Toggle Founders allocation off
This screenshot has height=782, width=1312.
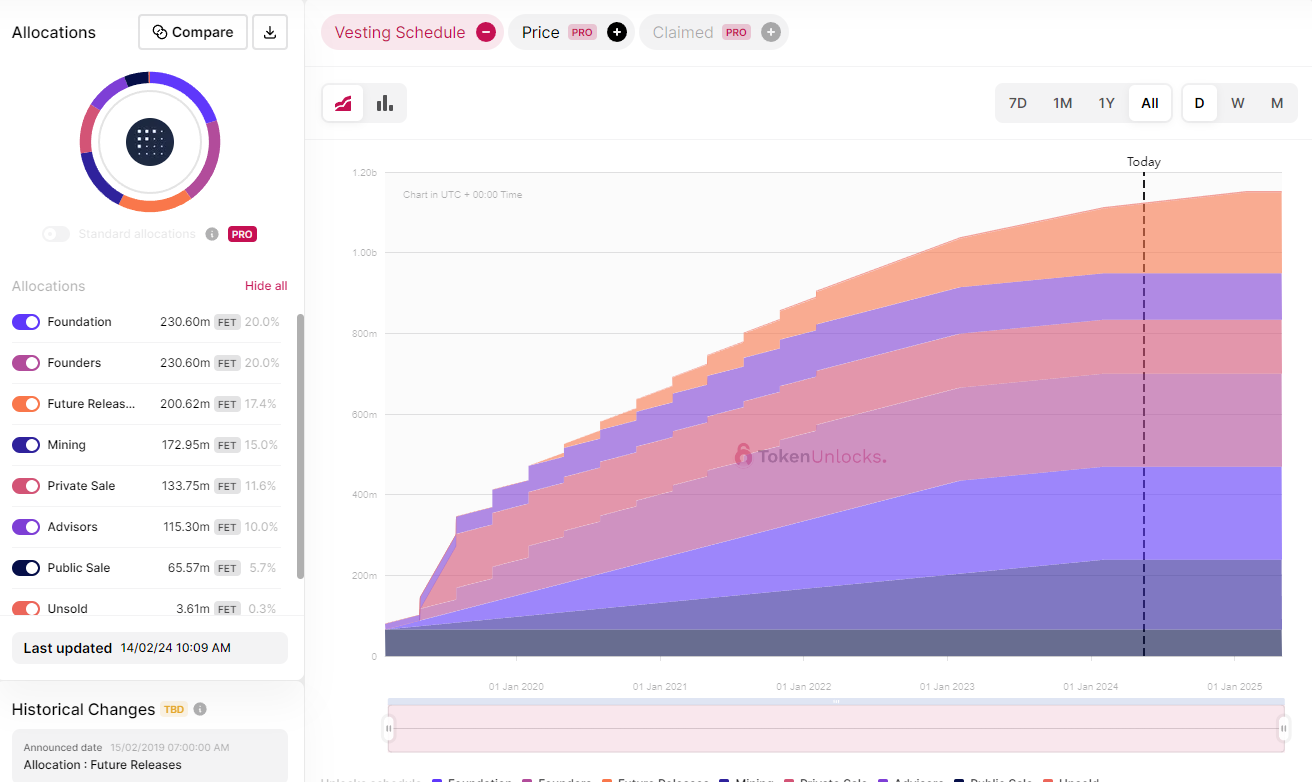(x=26, y=363)
